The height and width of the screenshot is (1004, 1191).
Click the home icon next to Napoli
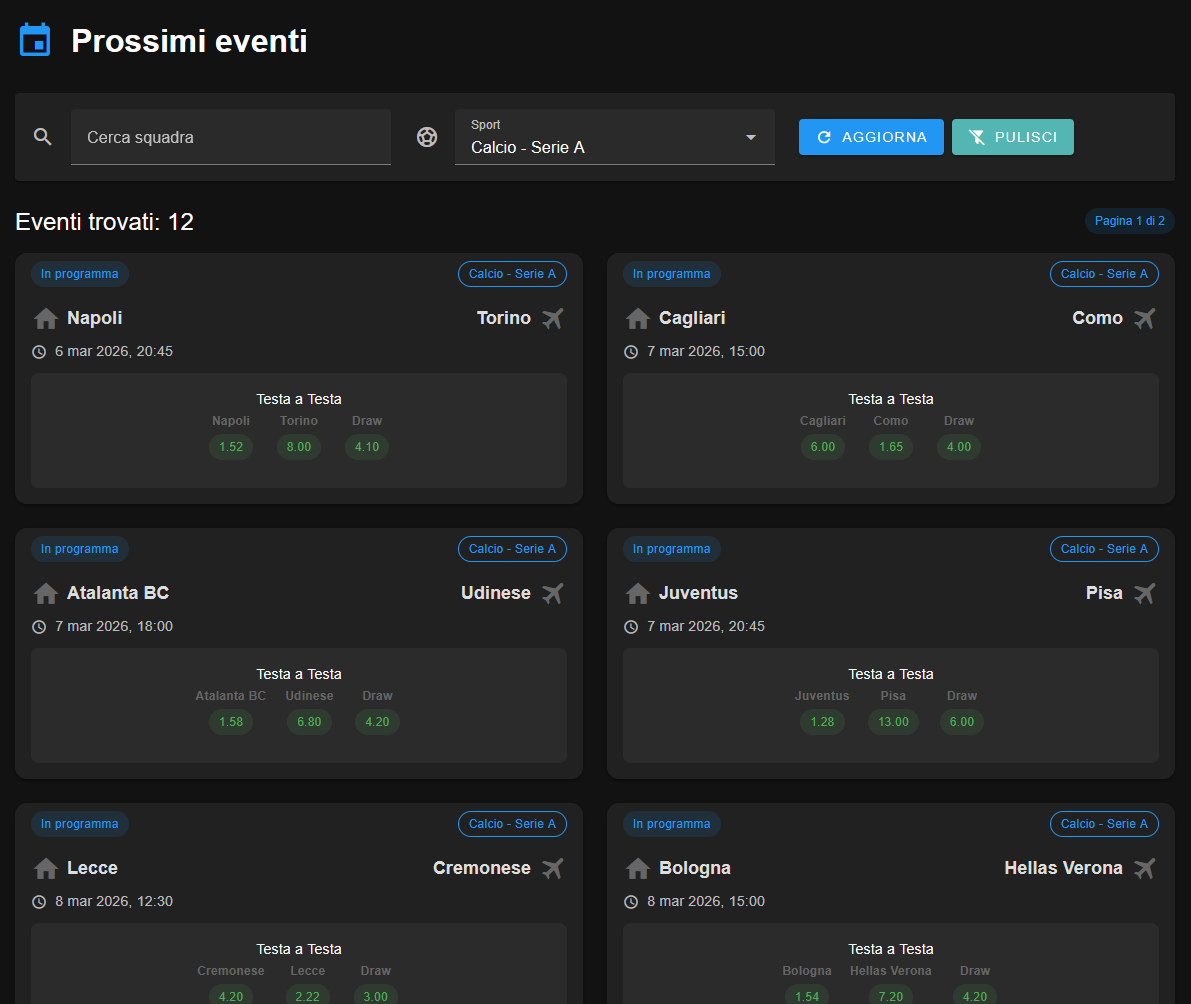[45, 318]
